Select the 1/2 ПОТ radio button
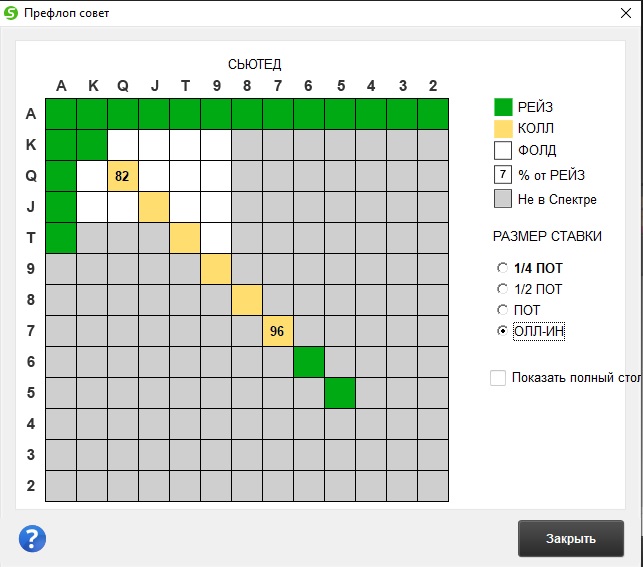This screenshot has width=643, height=567. (502, 289)
